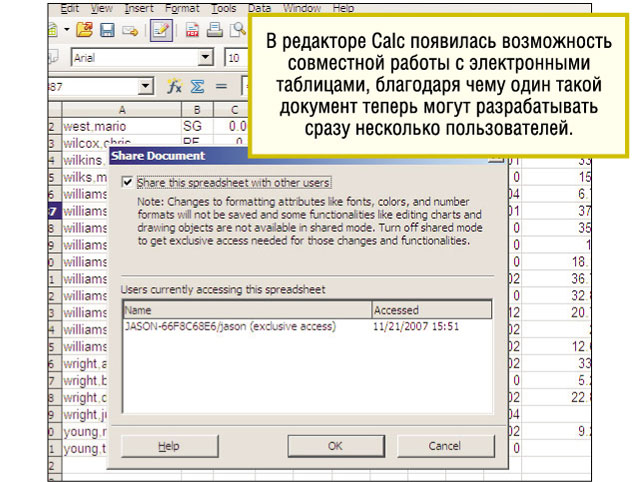Expand the Name Box cell reference dropdown
The width and height of the screenshot is (640, 482).
click(x=145, y=87)
